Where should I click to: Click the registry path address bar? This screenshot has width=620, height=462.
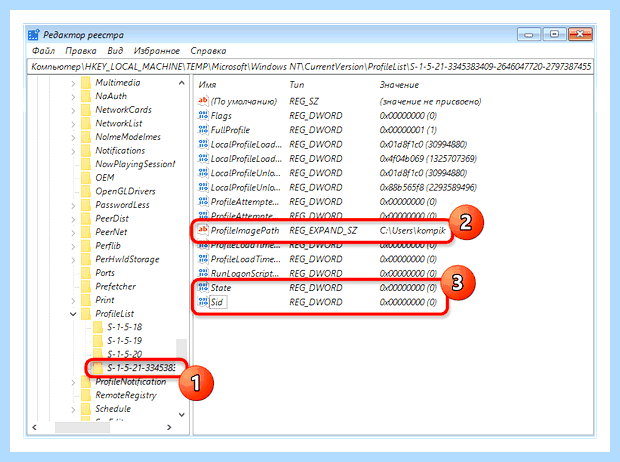[x=310, y=66]
